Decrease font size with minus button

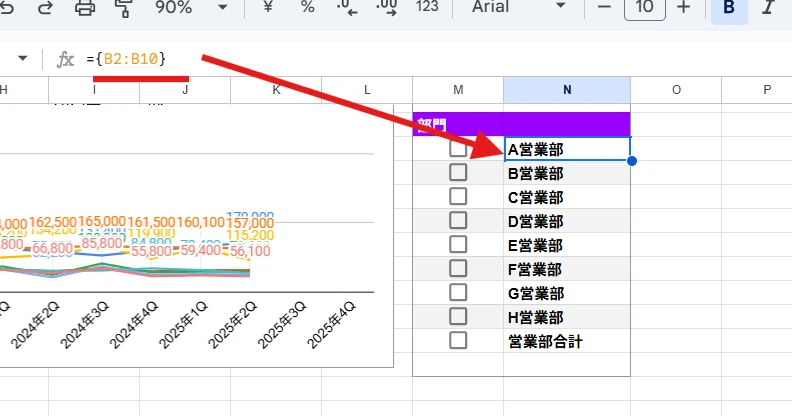tap(604, 7)
